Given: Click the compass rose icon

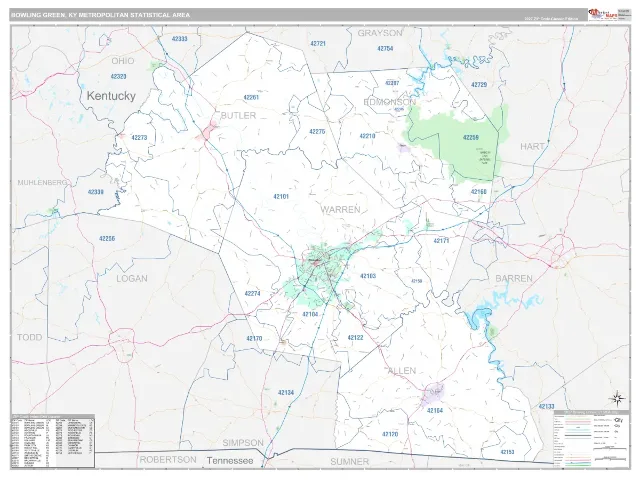Looking at the screenshot, I should click(617, 398).
